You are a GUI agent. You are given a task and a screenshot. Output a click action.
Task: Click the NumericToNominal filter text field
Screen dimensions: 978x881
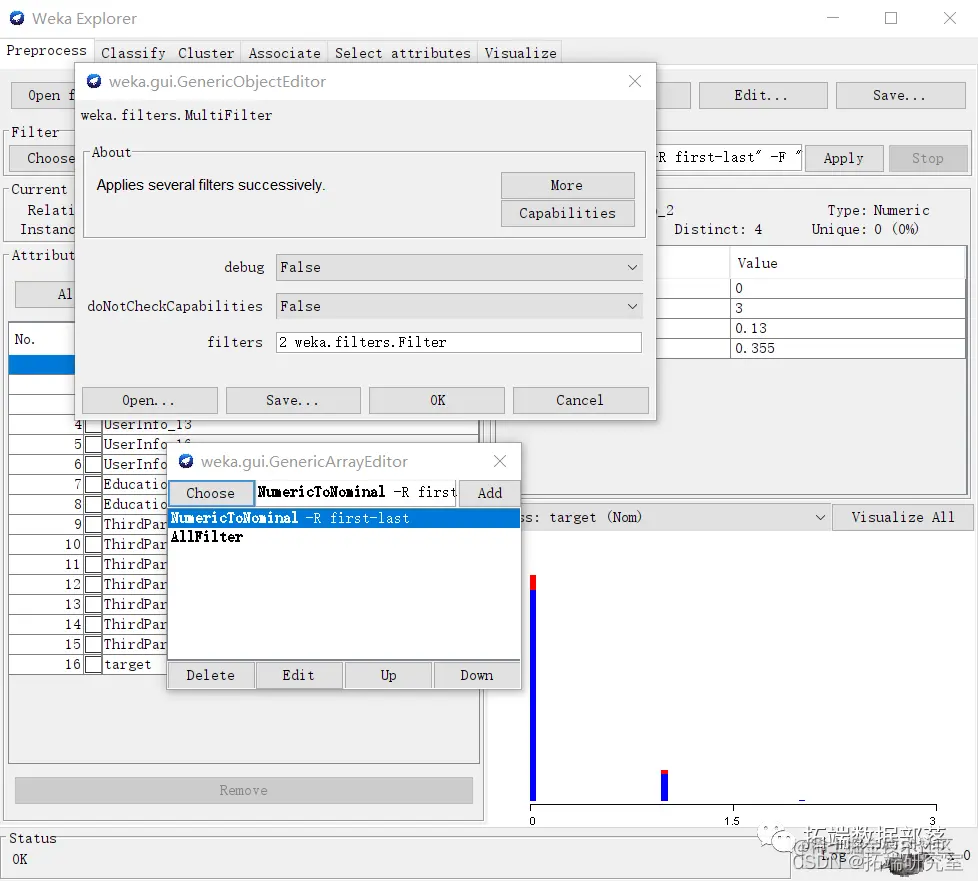357,492
